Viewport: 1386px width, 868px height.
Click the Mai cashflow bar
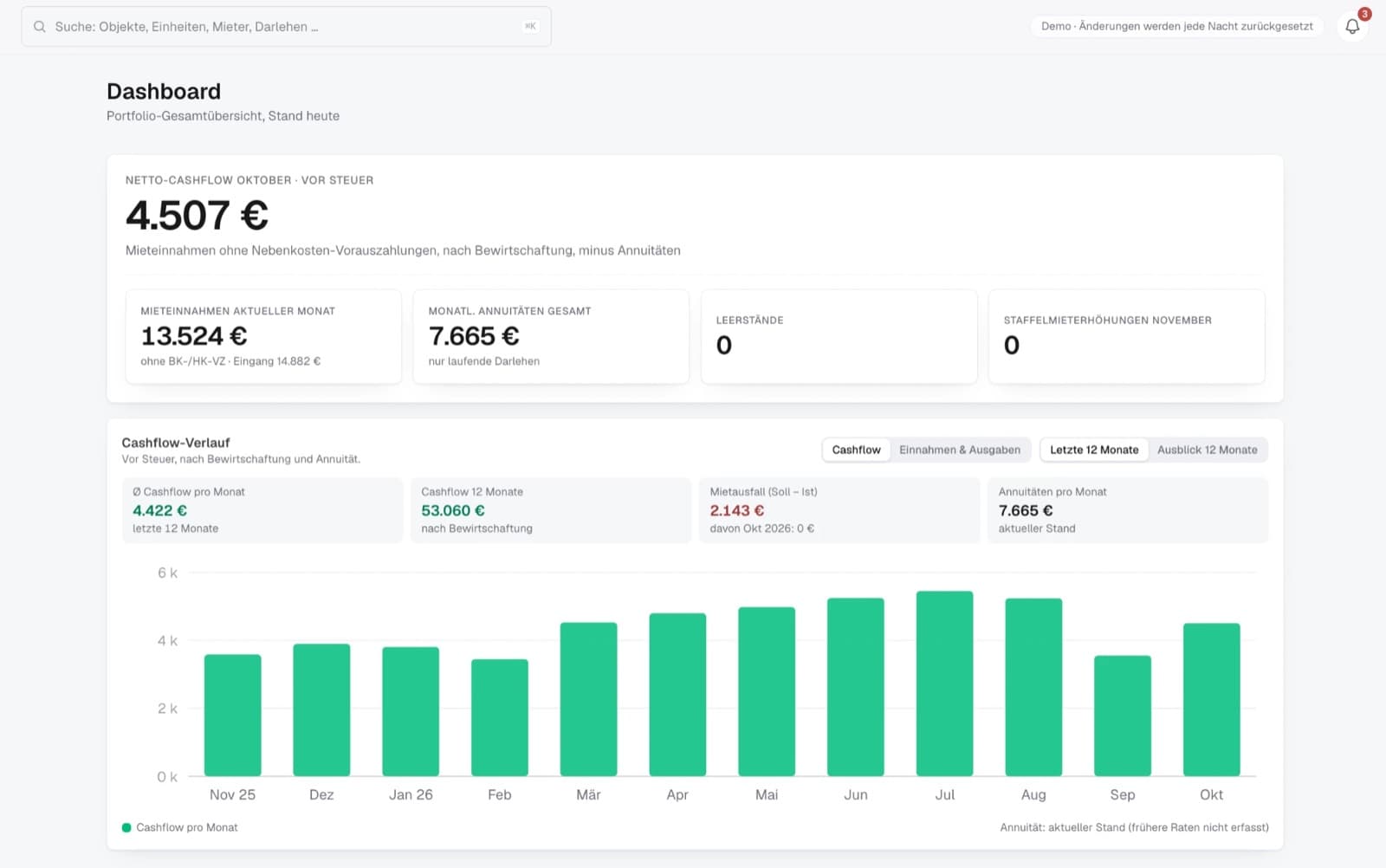tap(767, 692)
